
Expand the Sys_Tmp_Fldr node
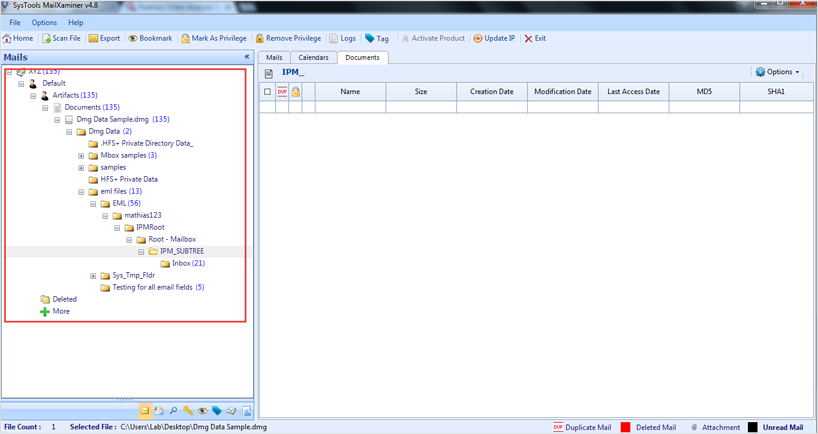coord(93,276)
